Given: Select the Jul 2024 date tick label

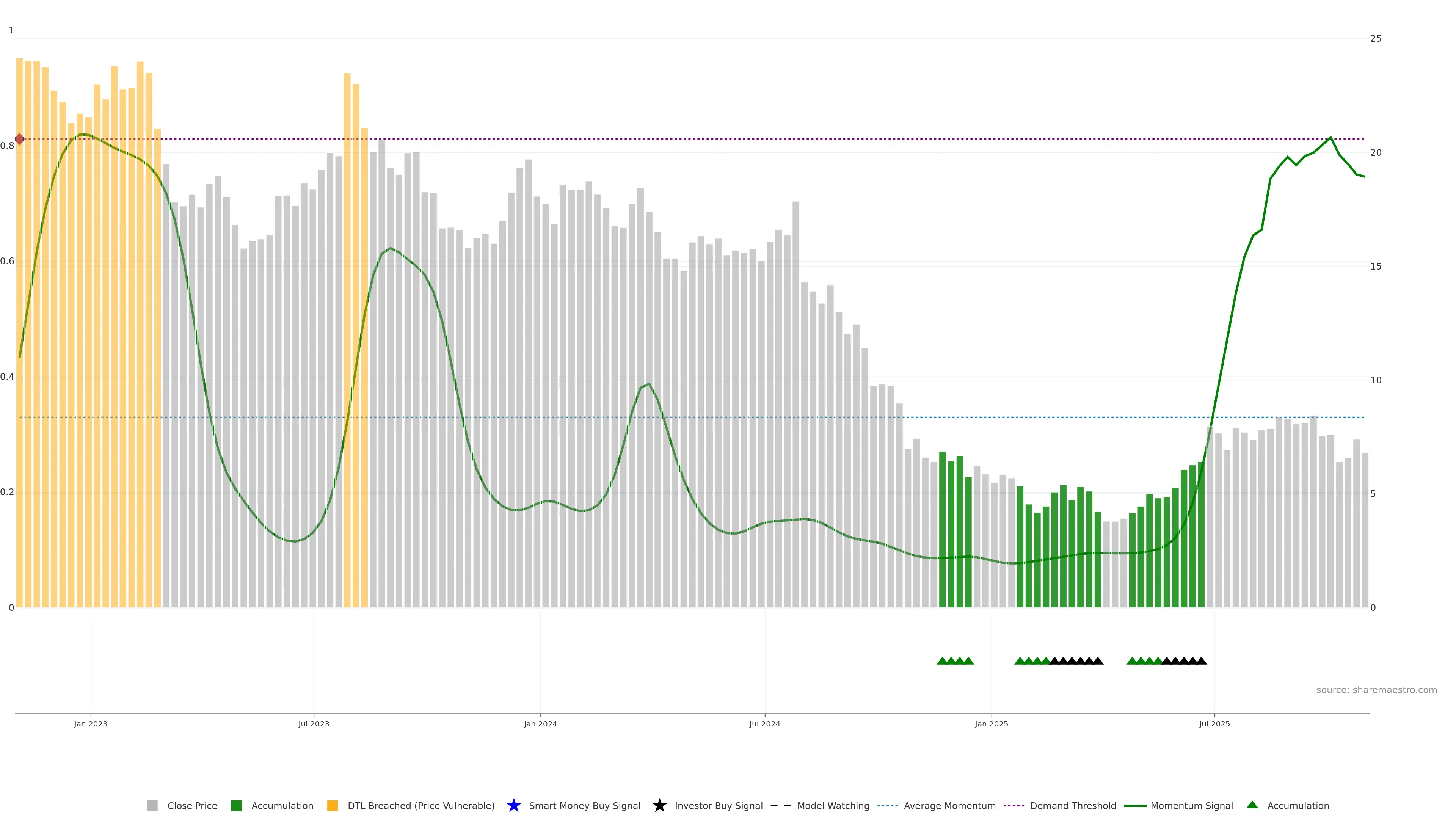Looking at the screenshot, I should (x=765, y=724).
